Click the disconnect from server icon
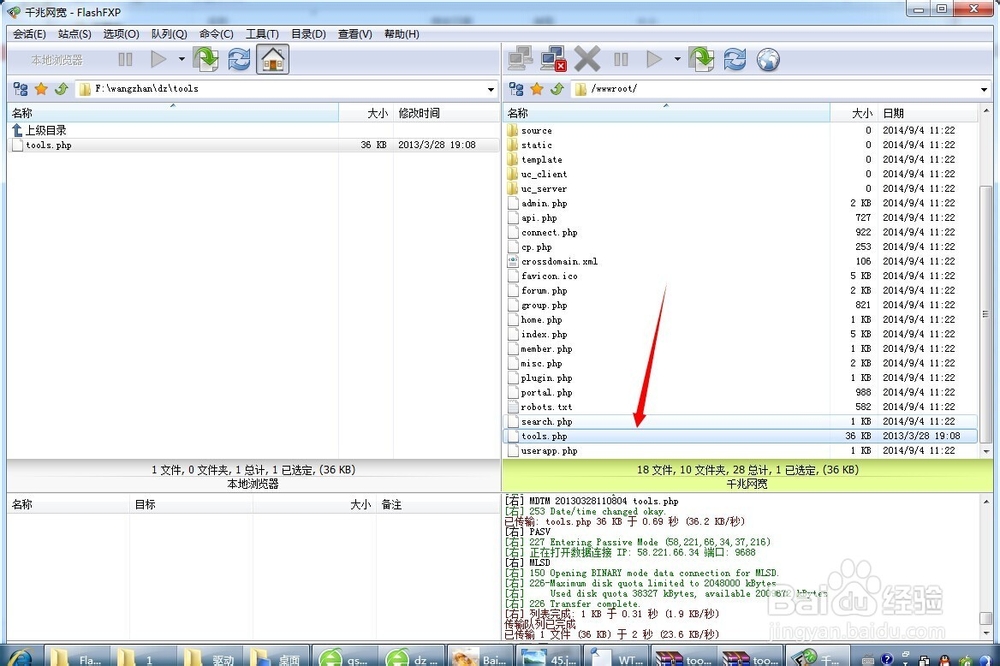 coord(553,59)
